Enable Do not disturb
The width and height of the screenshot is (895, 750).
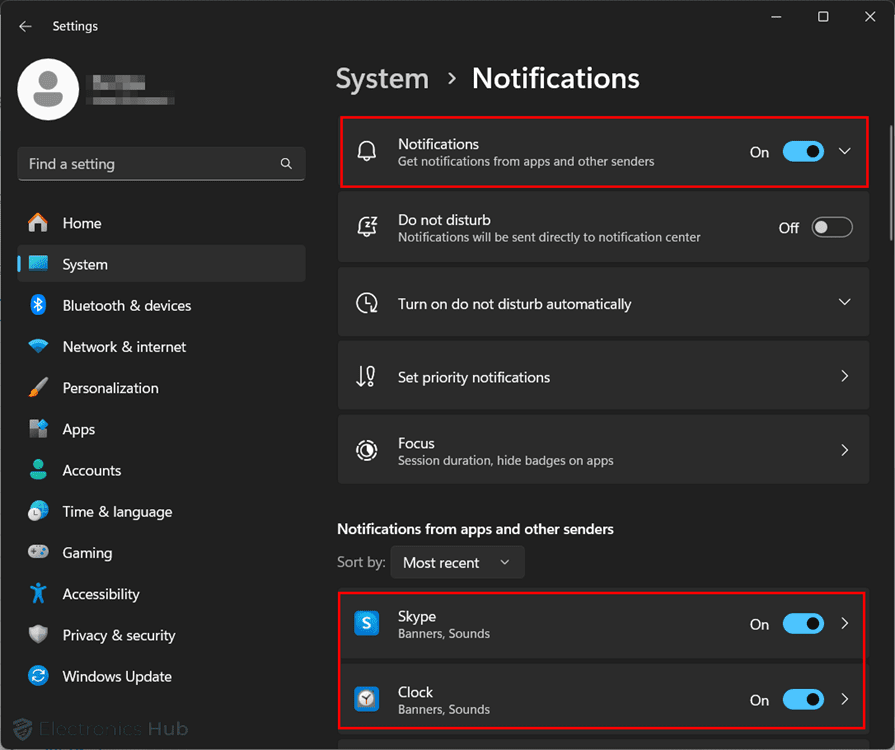point(832,227)
